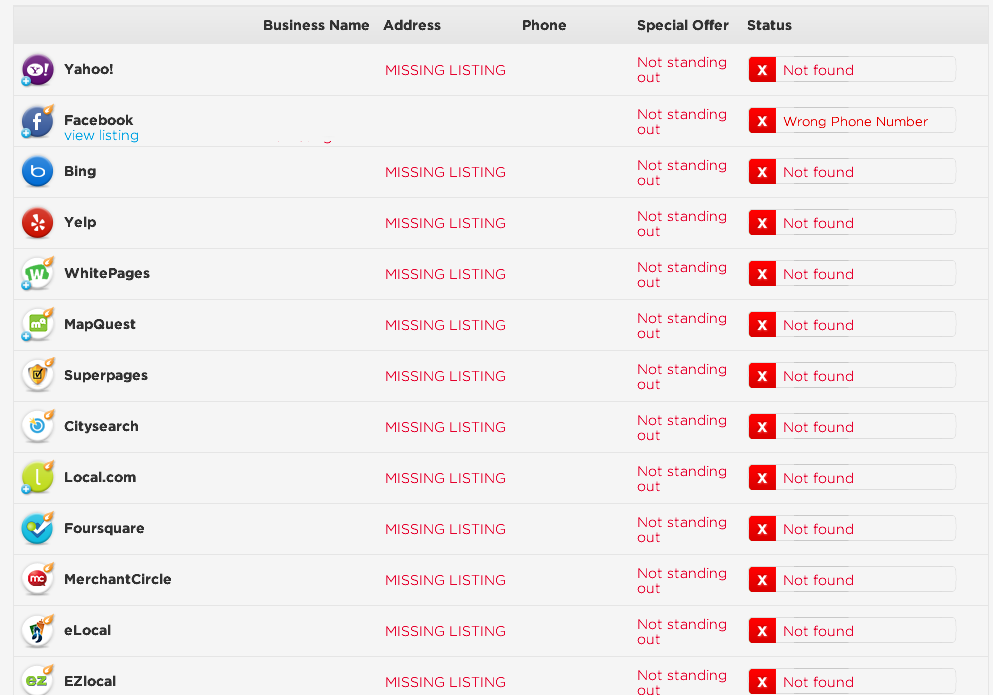Click the red X in EZlocal row
993x695 pixels.
[x=762, y=682]
